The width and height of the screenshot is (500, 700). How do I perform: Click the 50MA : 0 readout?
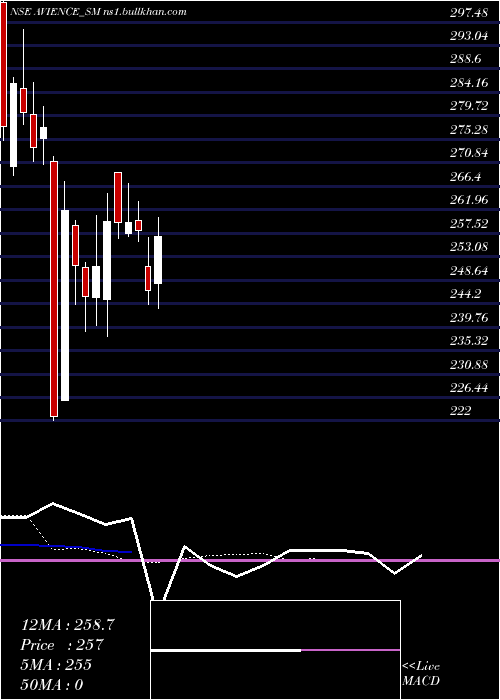point(52,685)
